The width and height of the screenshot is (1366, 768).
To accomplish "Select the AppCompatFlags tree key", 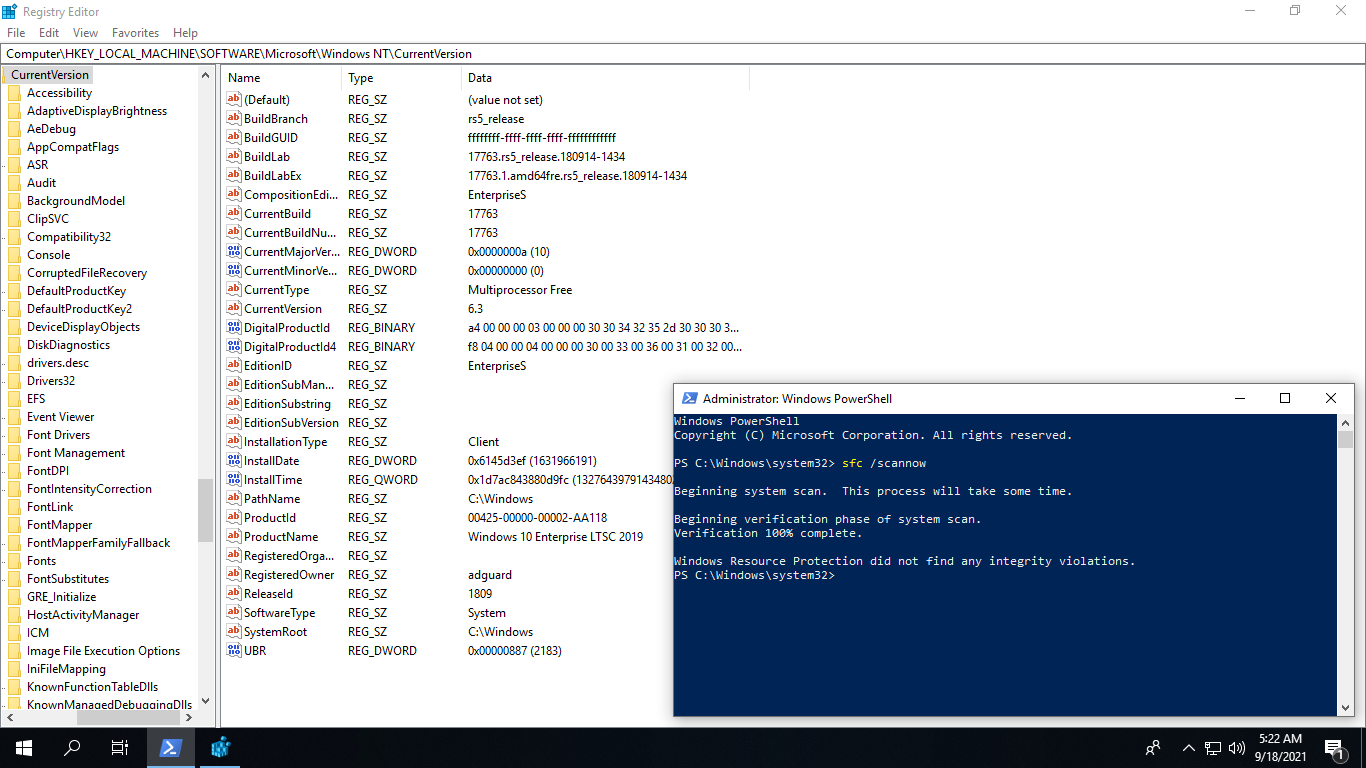I will tap(73, 147).
